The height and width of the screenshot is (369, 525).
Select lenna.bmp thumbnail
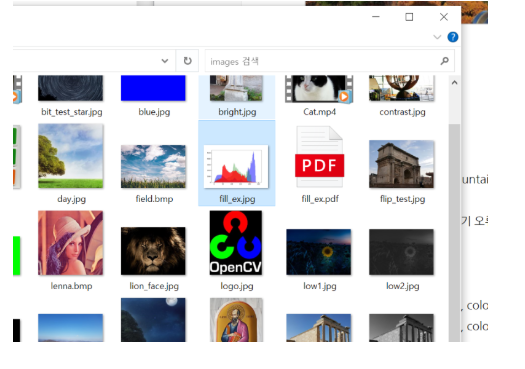coord(71,243)
